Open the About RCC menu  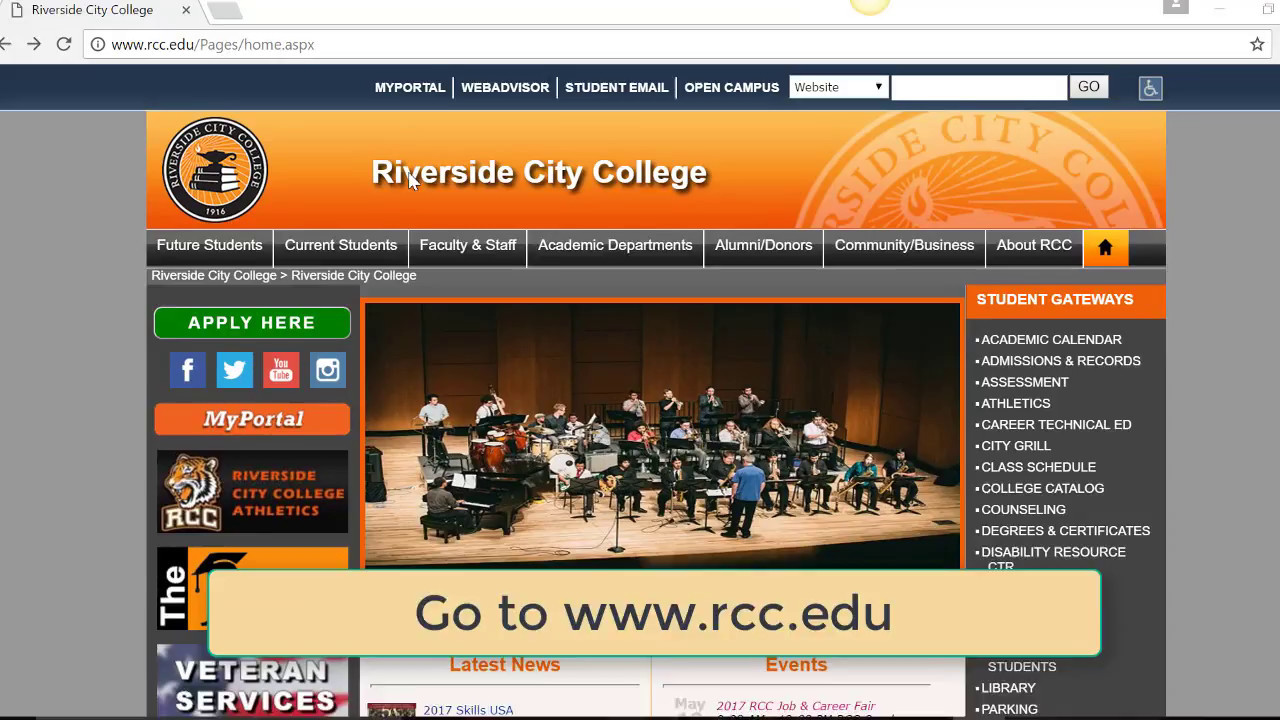[1034, 246]
